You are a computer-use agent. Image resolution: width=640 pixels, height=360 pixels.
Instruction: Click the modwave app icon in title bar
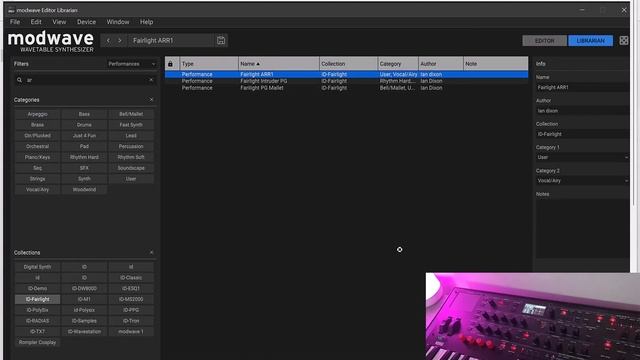(x=11, y=10)
